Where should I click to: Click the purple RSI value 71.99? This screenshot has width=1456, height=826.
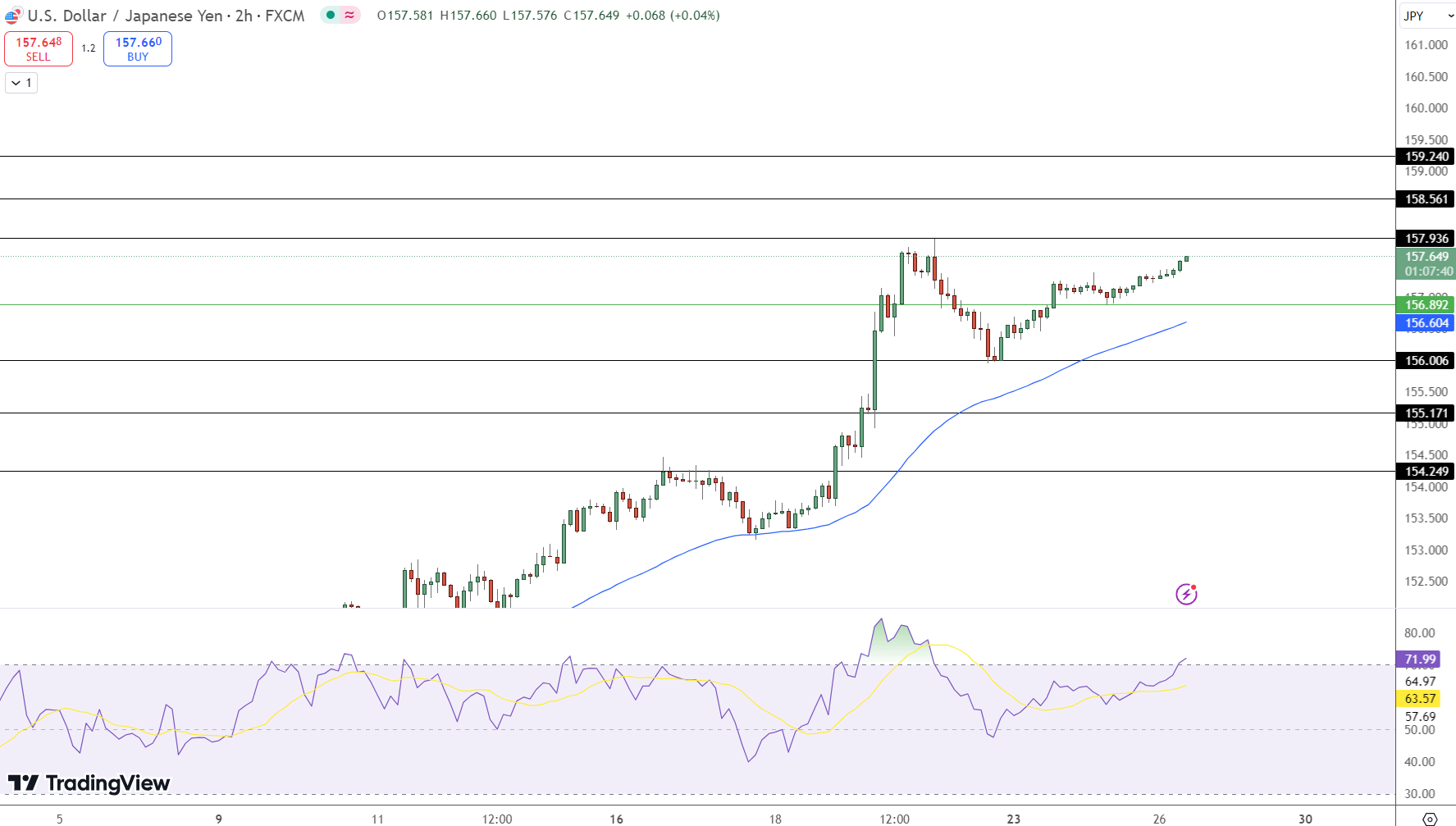[x=1419, y=659]
